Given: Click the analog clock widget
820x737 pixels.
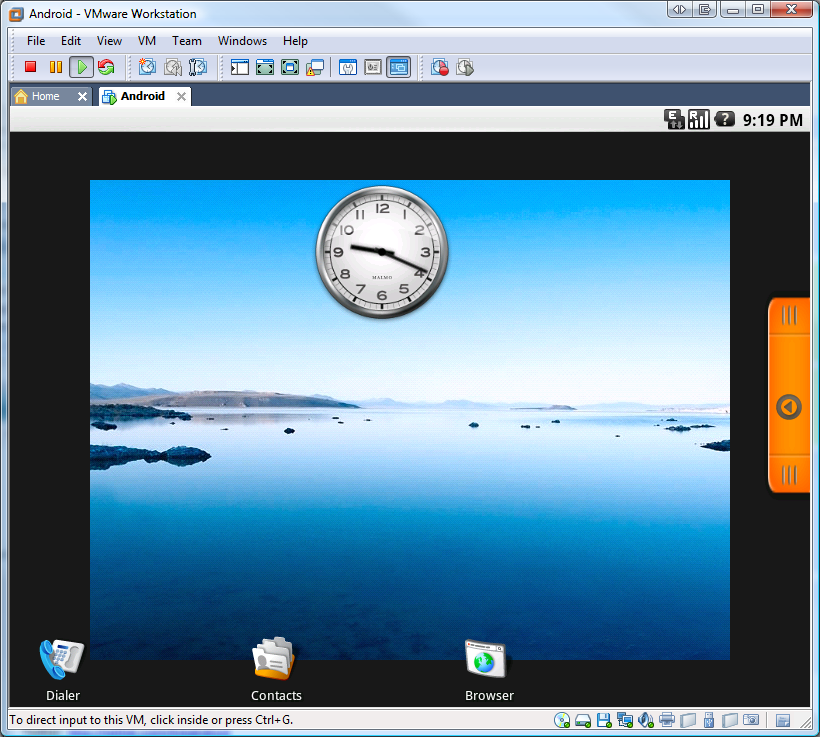Looking at the screenshot, I should tap(382, 252).
